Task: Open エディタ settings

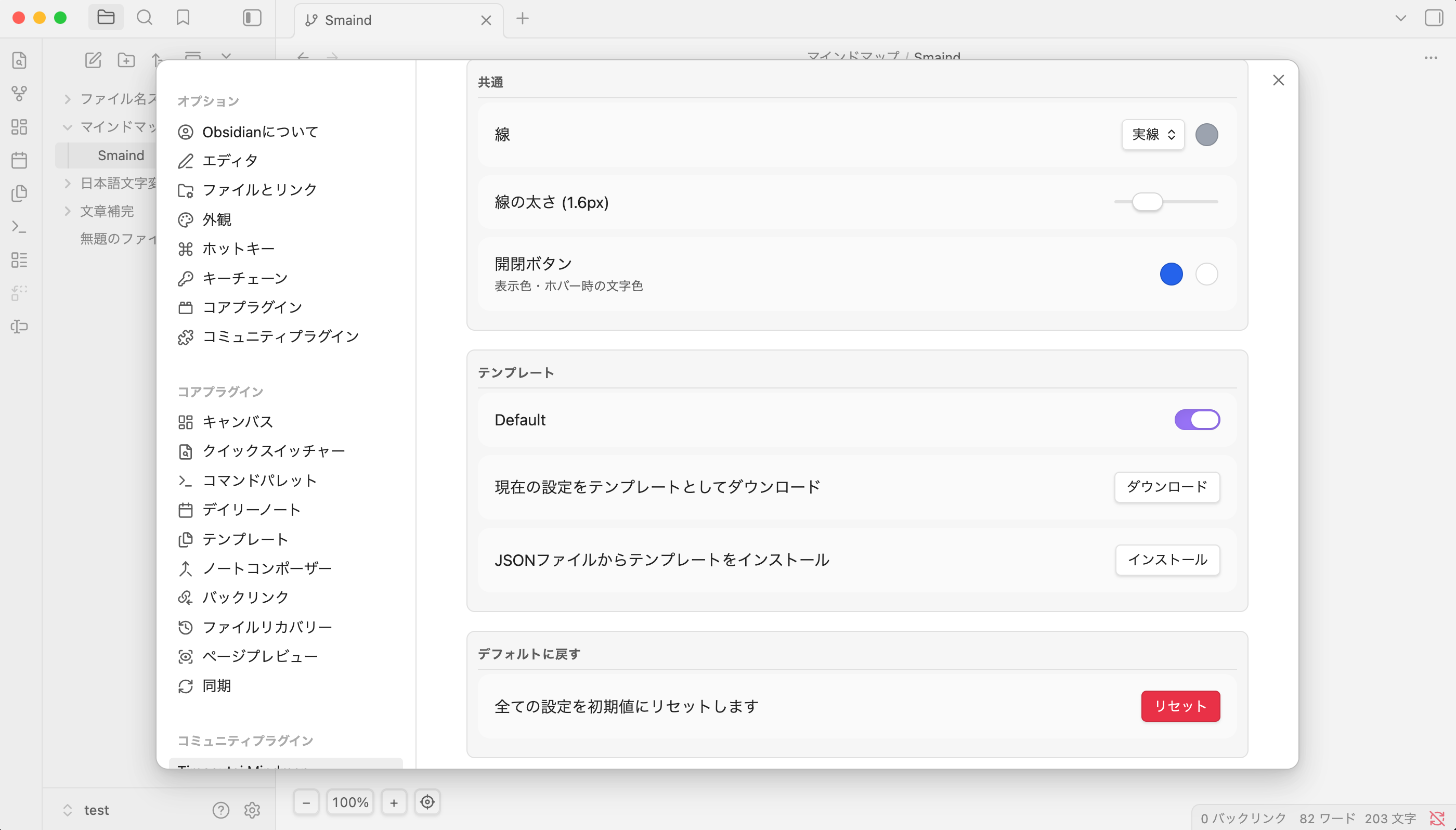Action: click(x=285, y=161)
